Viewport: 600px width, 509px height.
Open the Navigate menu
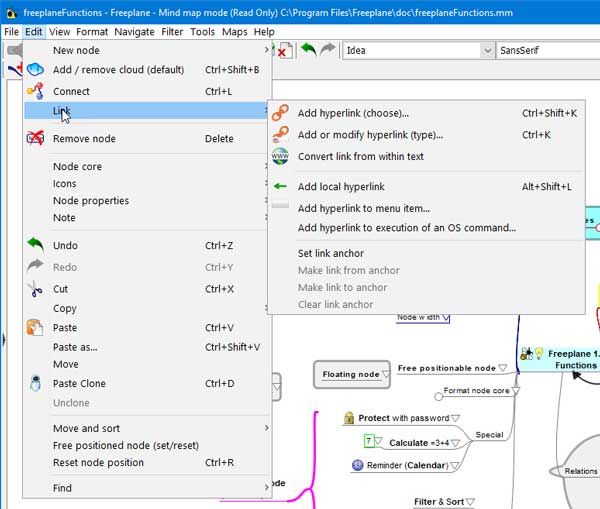[x=134, y=32]
